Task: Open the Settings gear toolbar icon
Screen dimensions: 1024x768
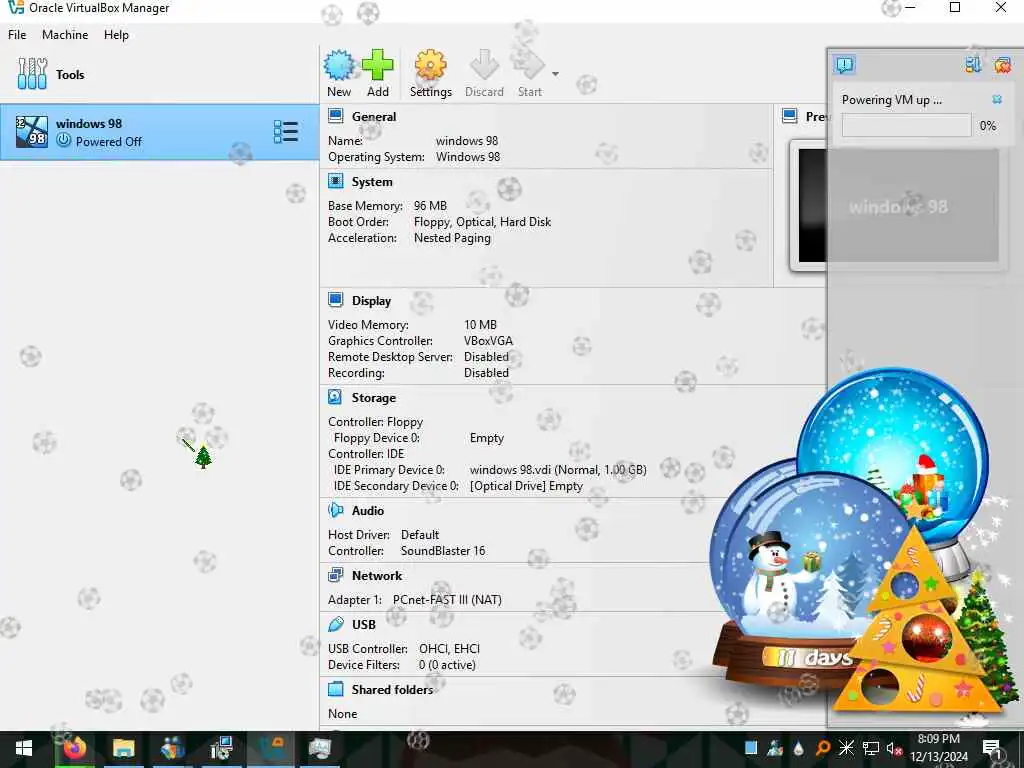Action: [430, 65]
